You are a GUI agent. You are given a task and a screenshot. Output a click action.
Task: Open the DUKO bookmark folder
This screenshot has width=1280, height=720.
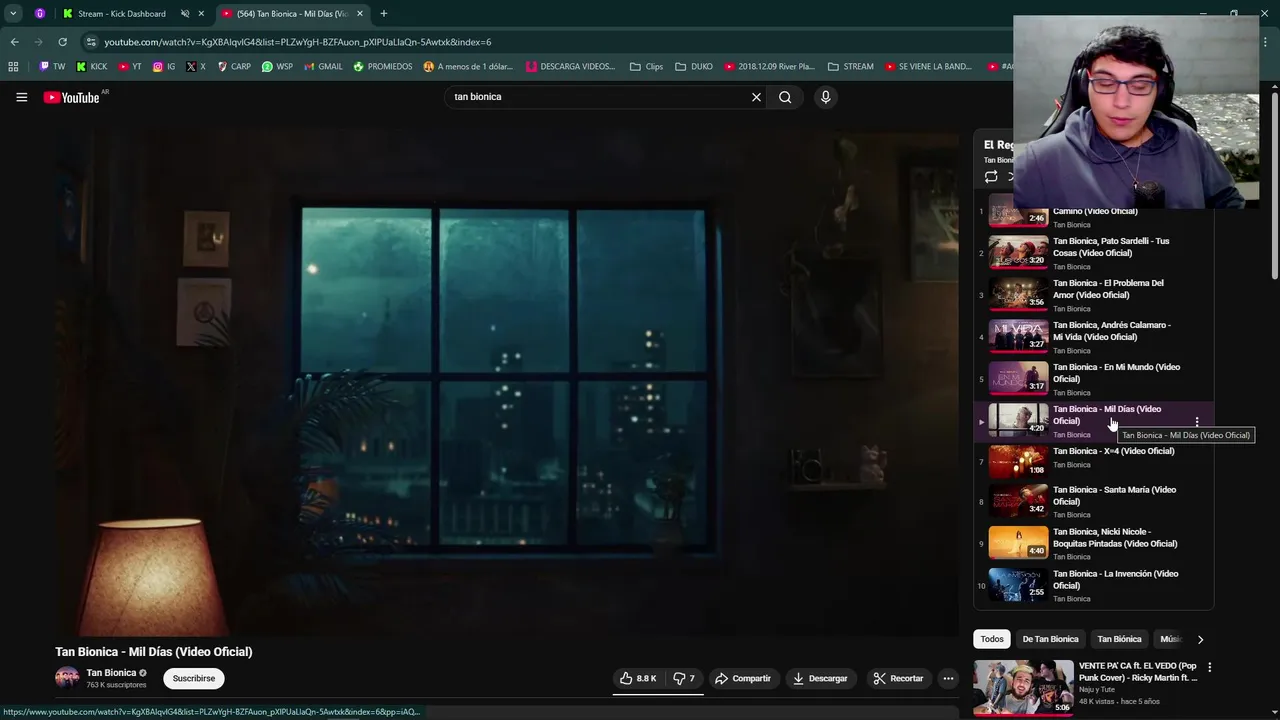click(694, 67)
